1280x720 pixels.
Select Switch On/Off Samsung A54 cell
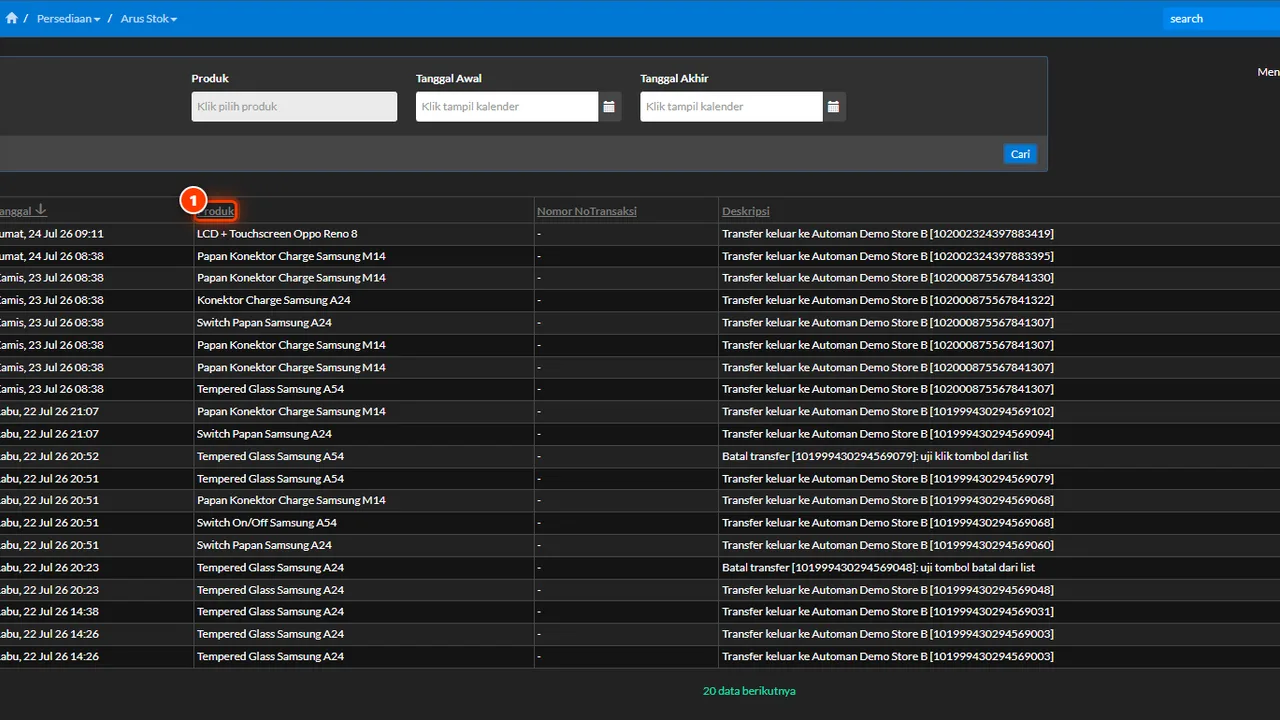267,523
